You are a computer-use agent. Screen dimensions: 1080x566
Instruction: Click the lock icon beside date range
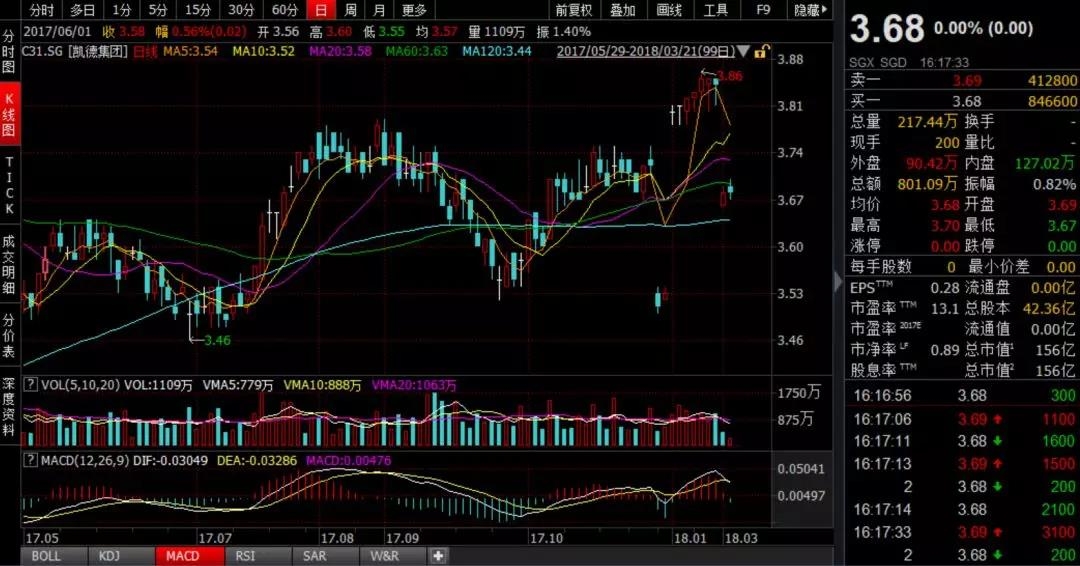(761, 50)
